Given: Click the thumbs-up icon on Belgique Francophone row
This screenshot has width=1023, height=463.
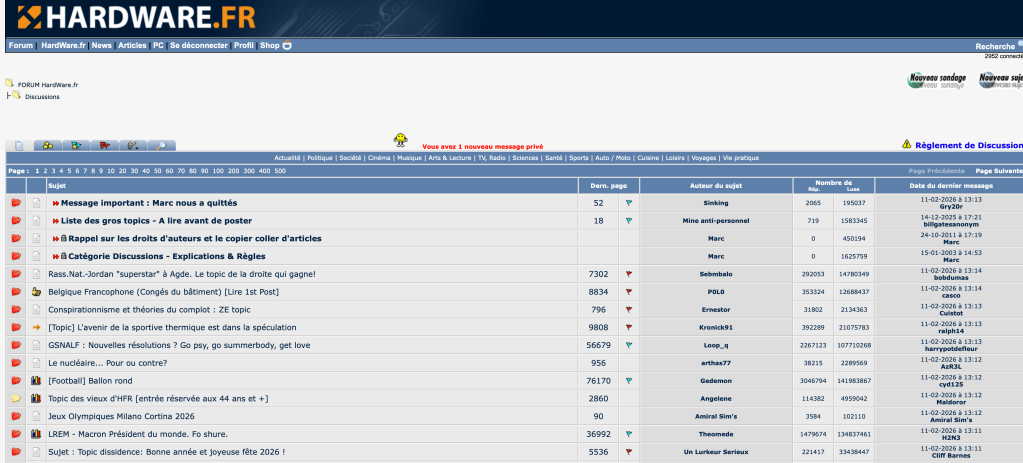Looking at the screenshot, I should [x=36, y=291].
